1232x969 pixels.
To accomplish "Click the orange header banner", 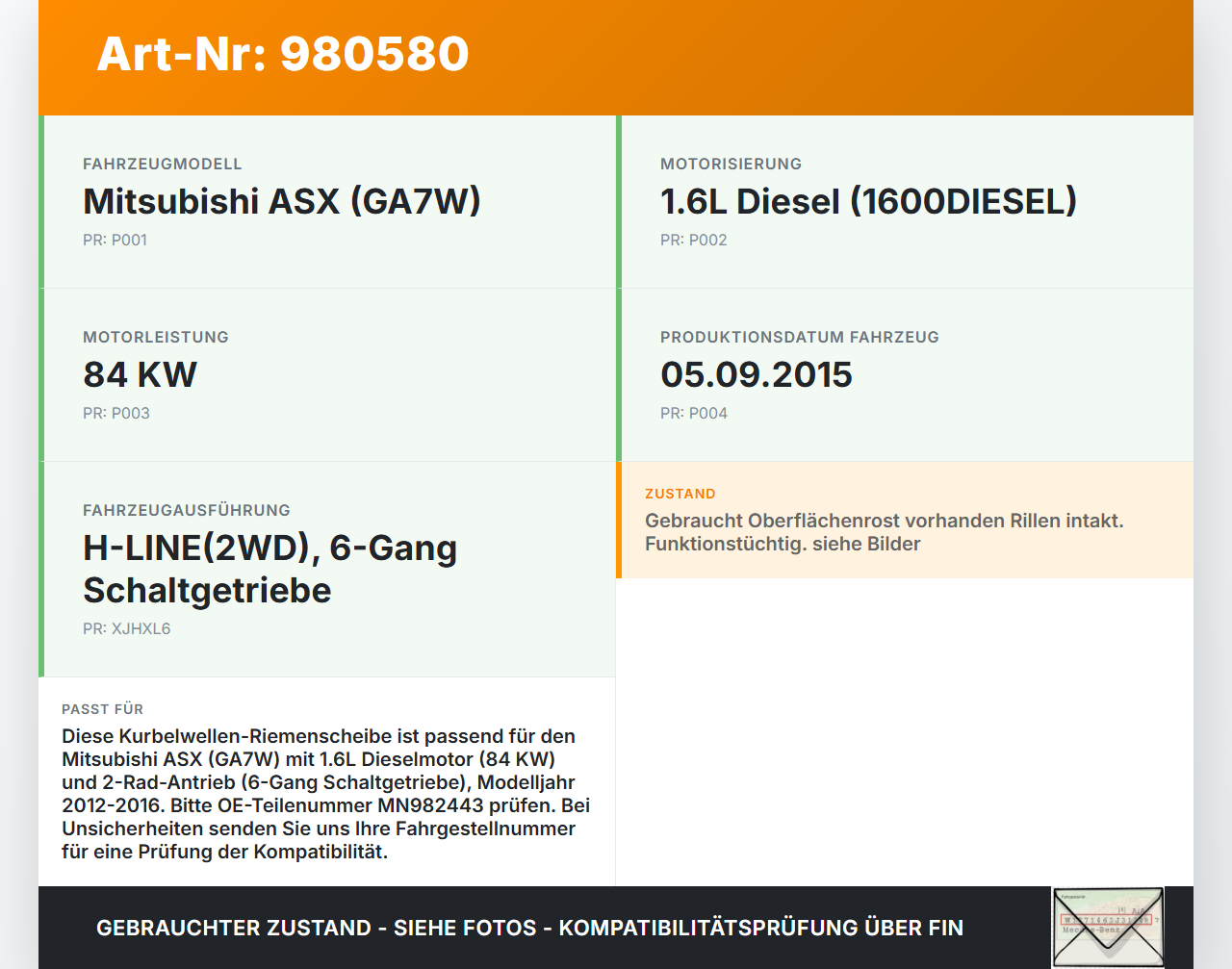I will point(616,58).
